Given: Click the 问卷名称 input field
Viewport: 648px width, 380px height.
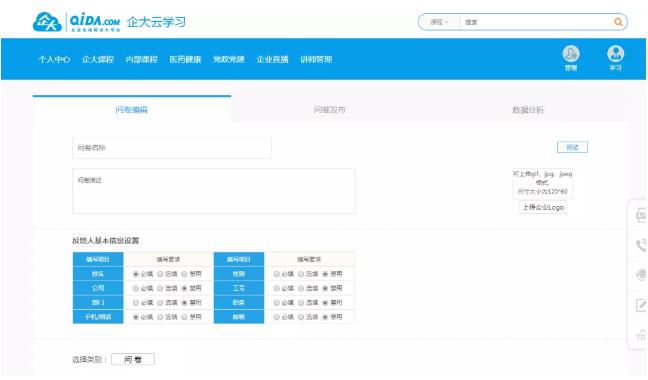Looking at the screenshot, I should click(172, 147).
